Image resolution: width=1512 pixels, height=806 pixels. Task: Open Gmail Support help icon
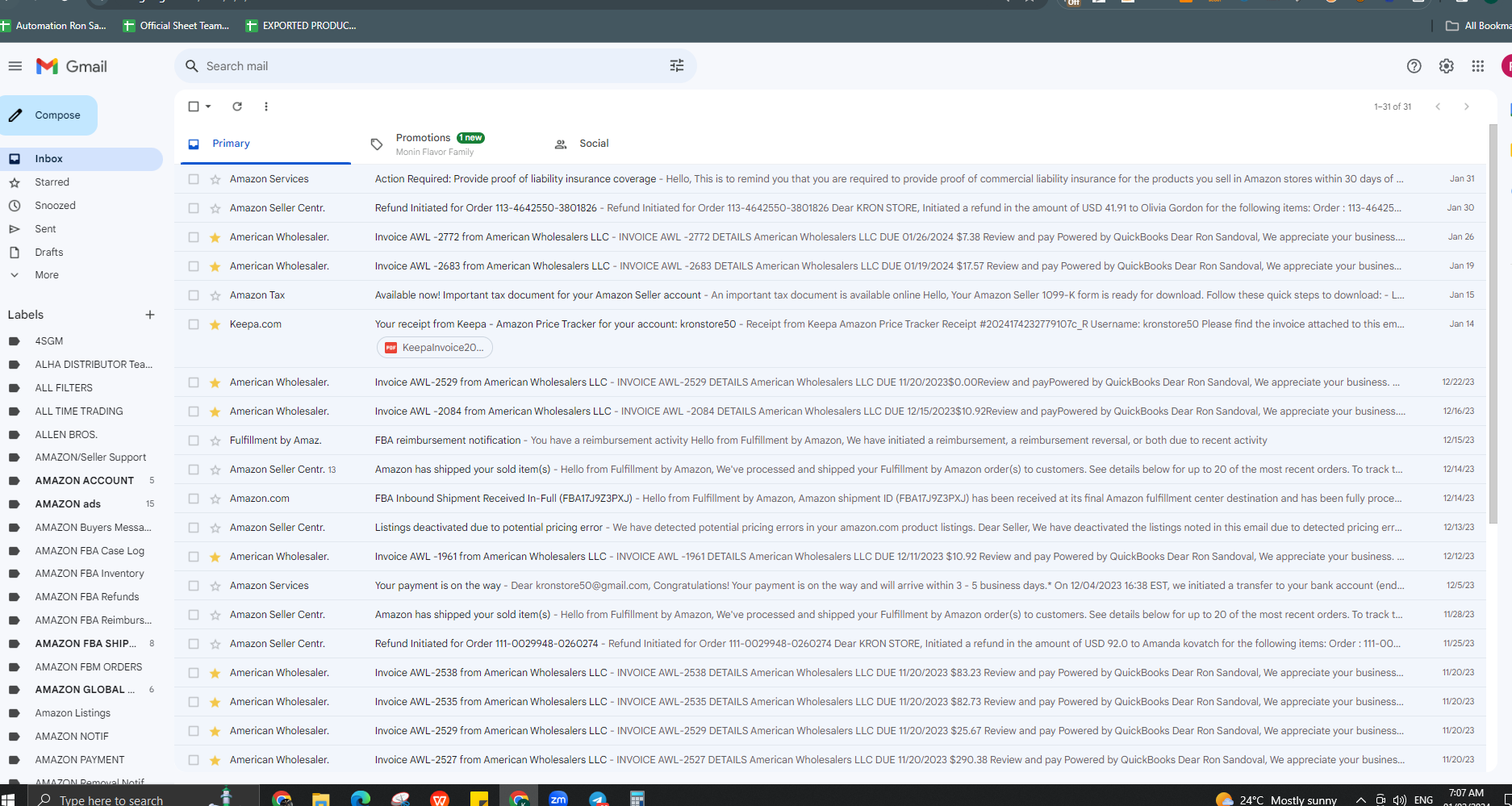coord(1414,66)
